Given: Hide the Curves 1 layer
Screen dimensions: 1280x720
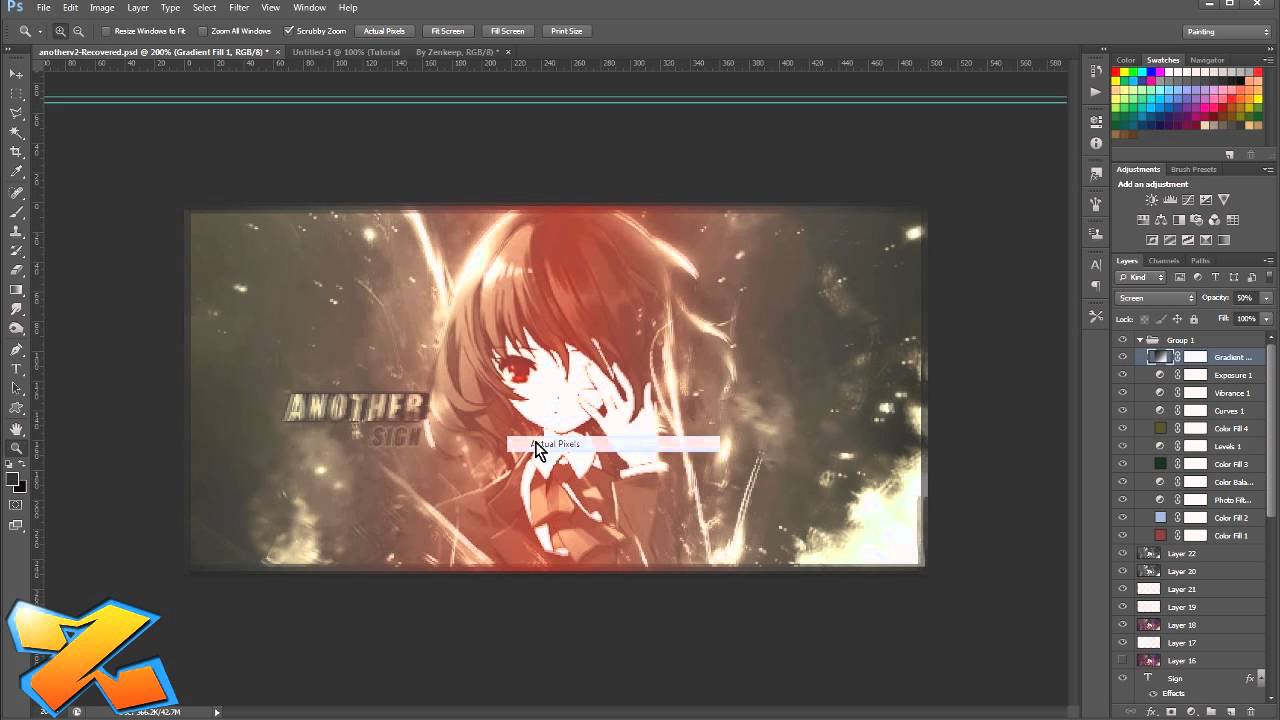Looking at the screenshot, I should point(1122,411).
